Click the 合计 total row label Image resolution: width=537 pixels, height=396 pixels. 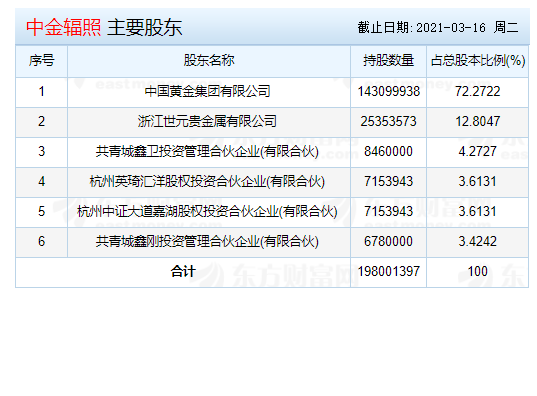[x=183, y=272]
